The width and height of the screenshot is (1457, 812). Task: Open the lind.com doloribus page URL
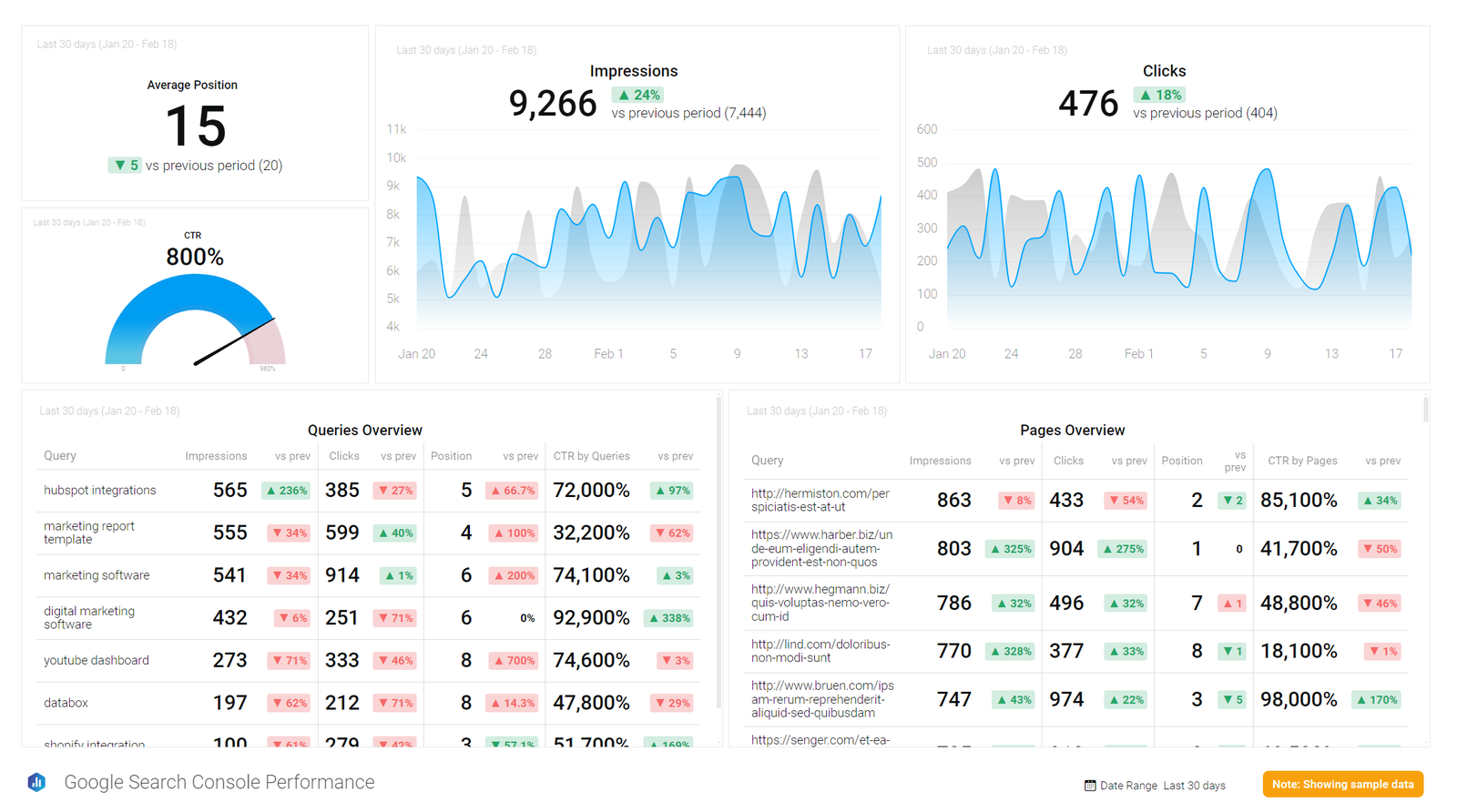[x=820, y=651]
